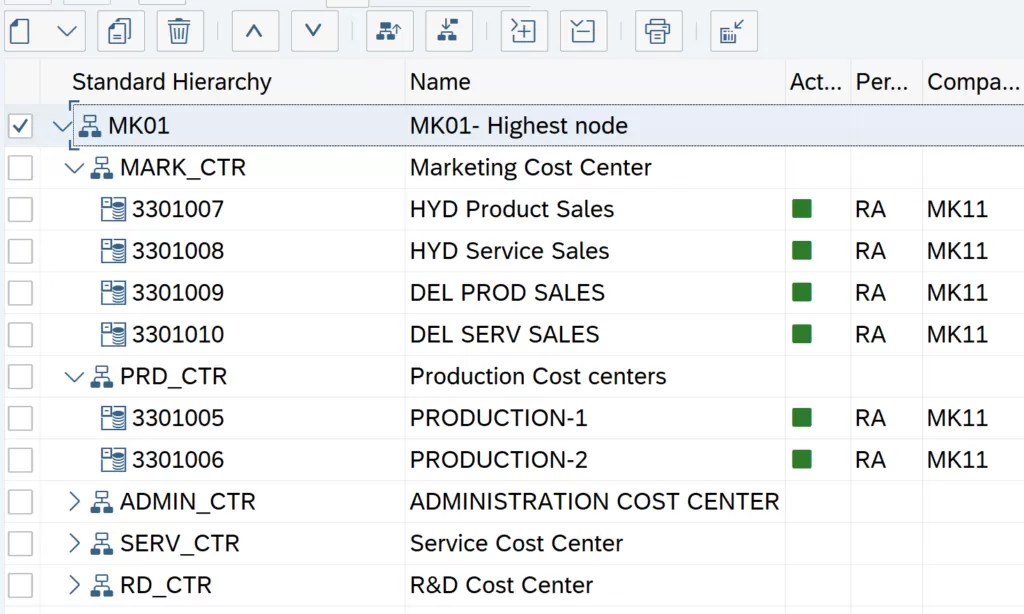
Task: Click the move hierarchy level down icon
Action: pyautogui.click(x=449, y=31)
